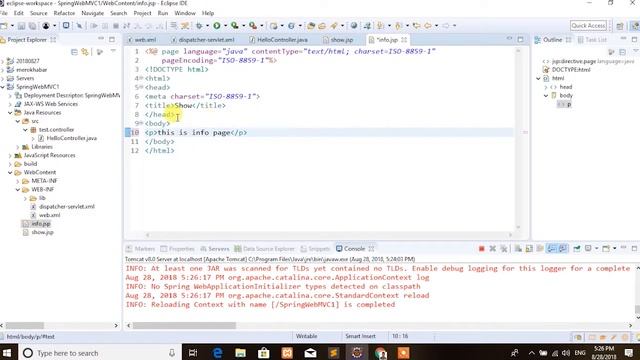Click Remove All Terminated Launches icon in Console
640x360 pixels.
(x=504, y=249)
